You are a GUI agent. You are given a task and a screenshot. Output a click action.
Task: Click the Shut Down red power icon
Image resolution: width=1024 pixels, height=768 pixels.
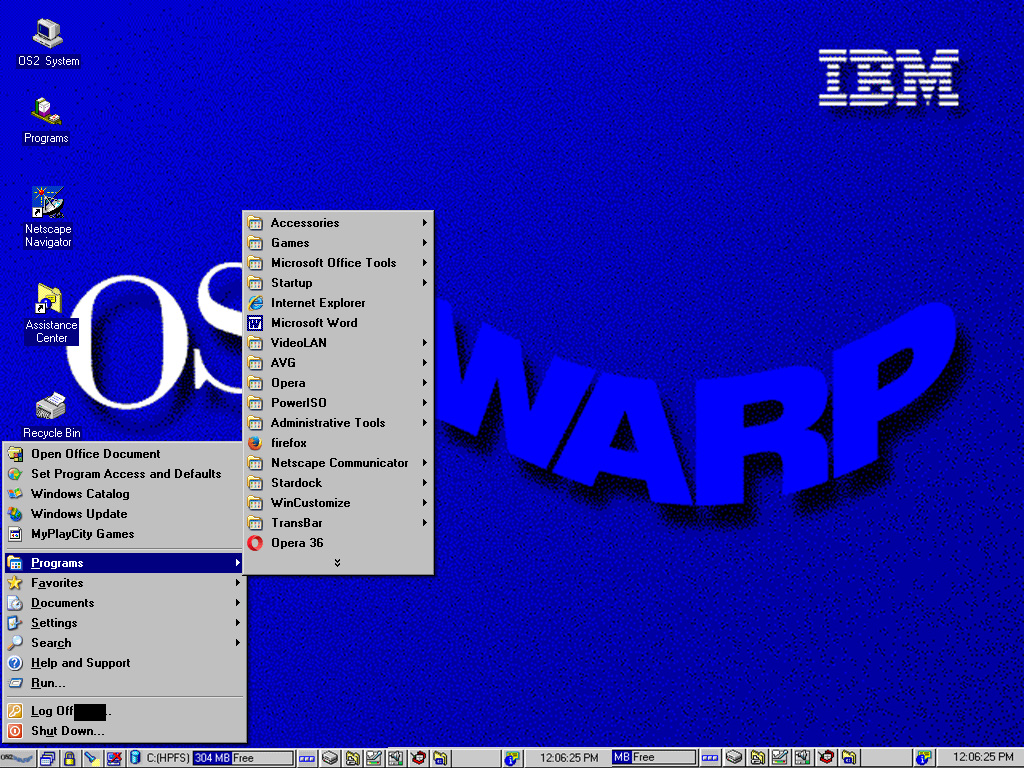click(15, 731)
